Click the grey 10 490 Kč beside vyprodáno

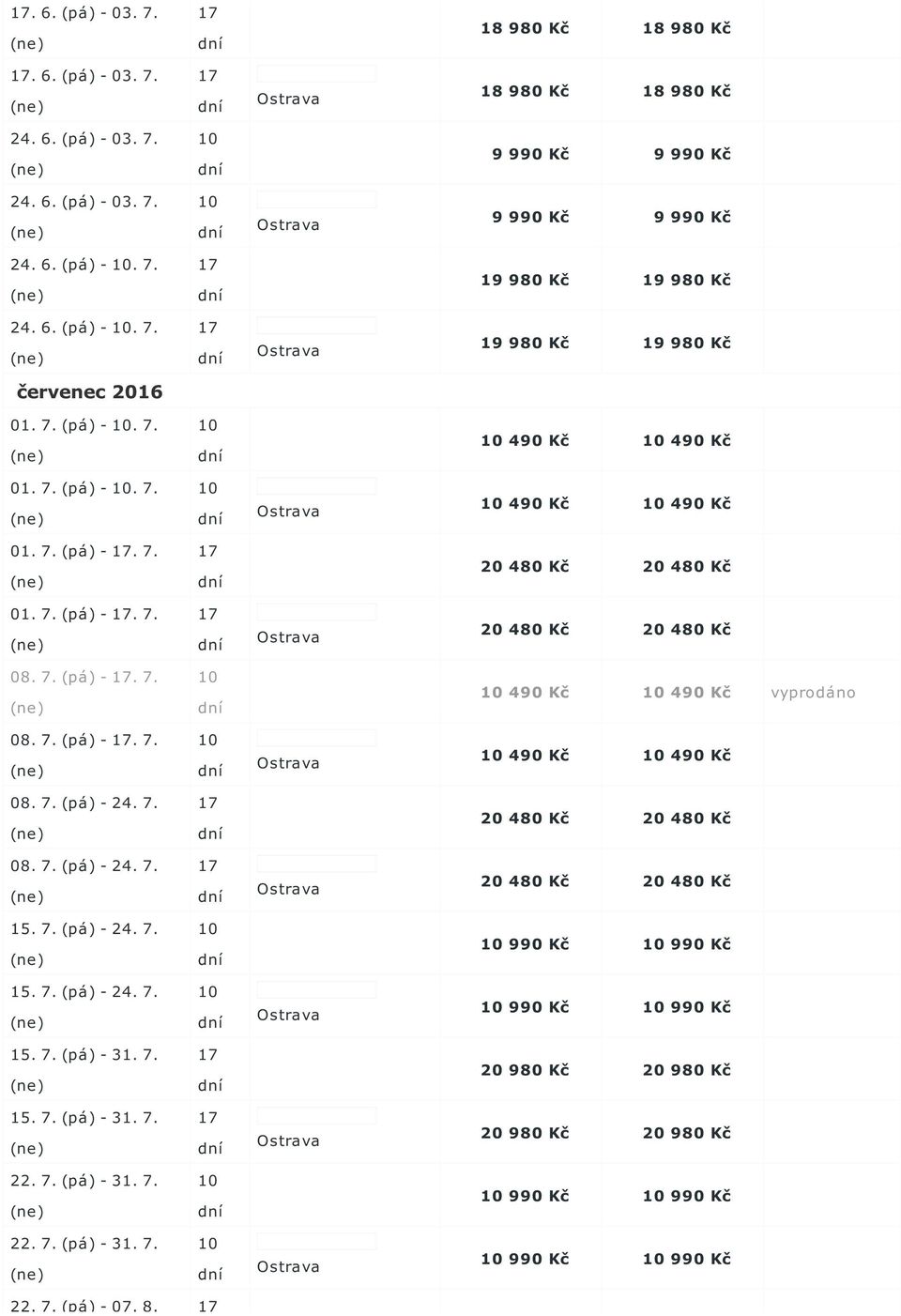[x=686, y=693]
